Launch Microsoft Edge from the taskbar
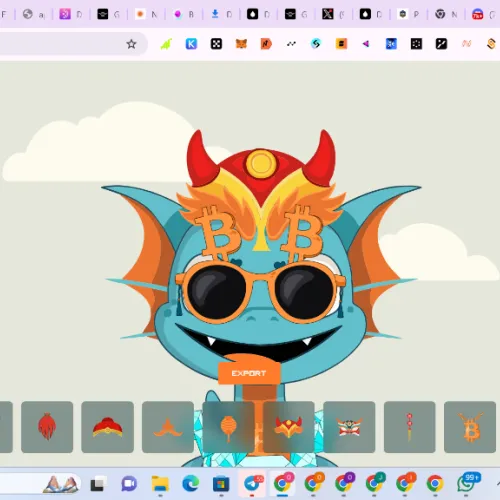500x500 pixels. click(191, 484)
